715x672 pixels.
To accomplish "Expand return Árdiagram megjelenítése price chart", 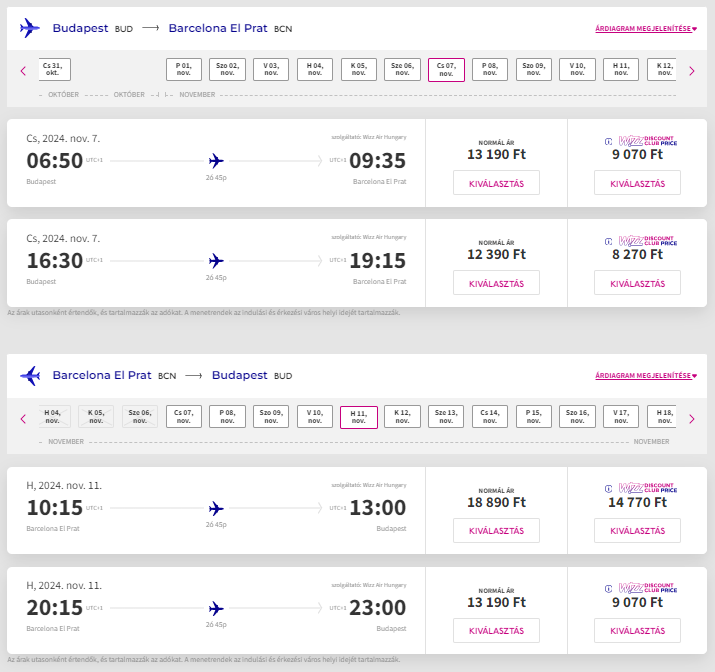I will tap(646, 376).
